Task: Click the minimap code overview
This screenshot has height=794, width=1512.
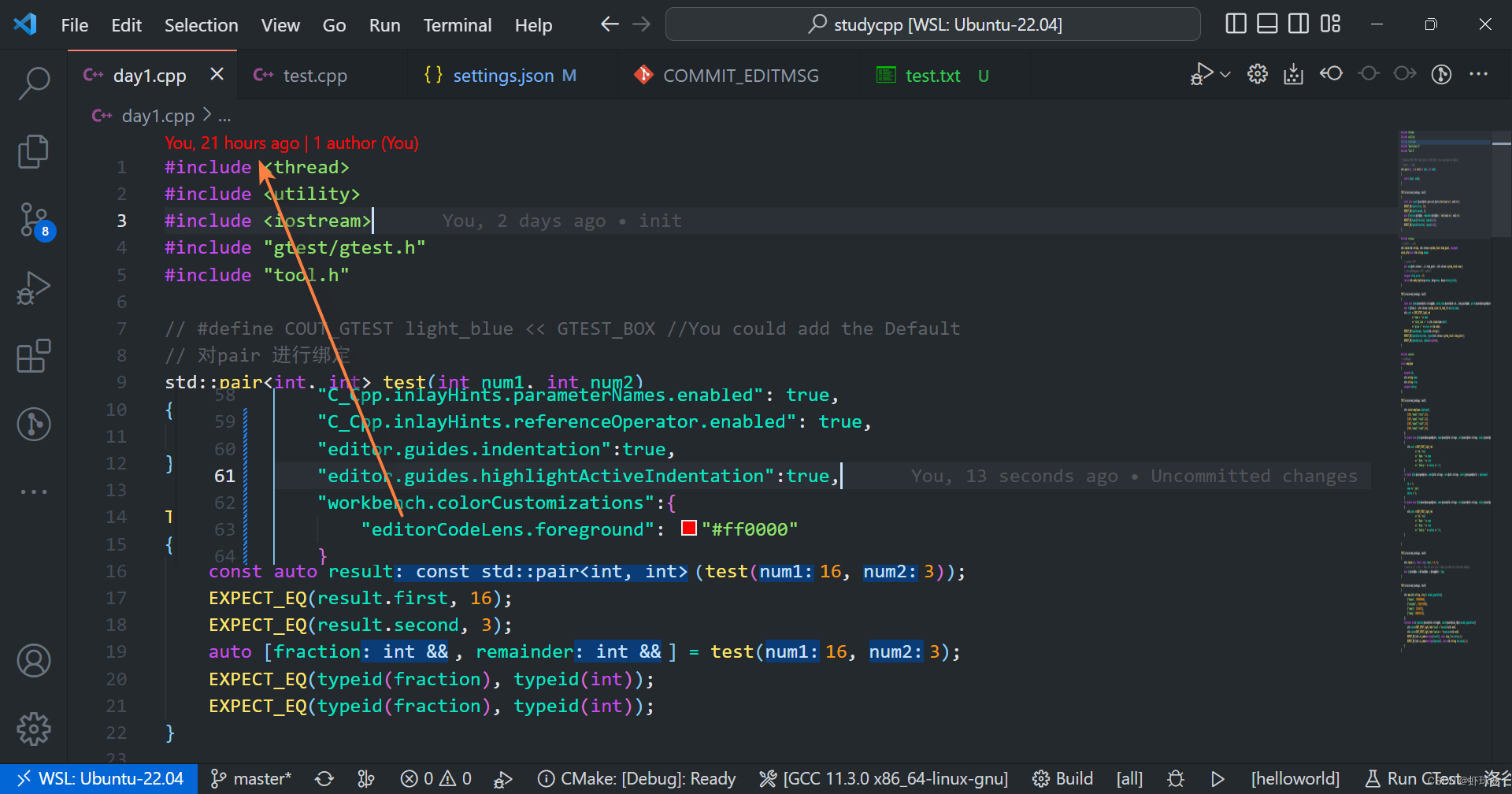Action: (x=1445, y=392)
